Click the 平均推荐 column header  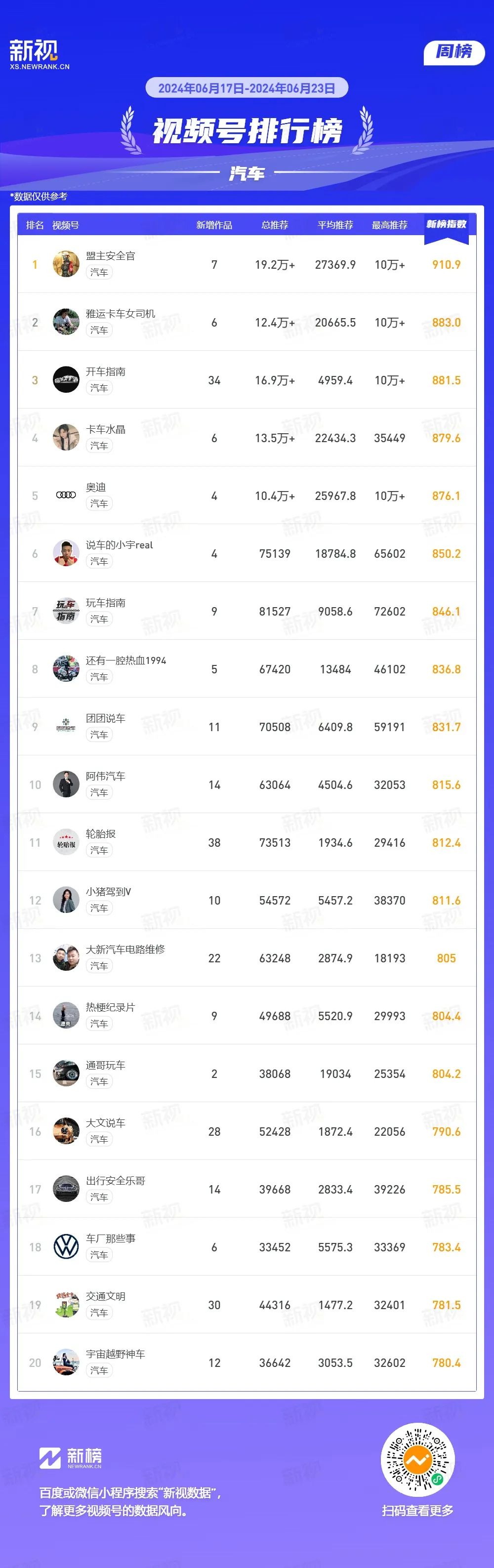(x=335, y=225)
